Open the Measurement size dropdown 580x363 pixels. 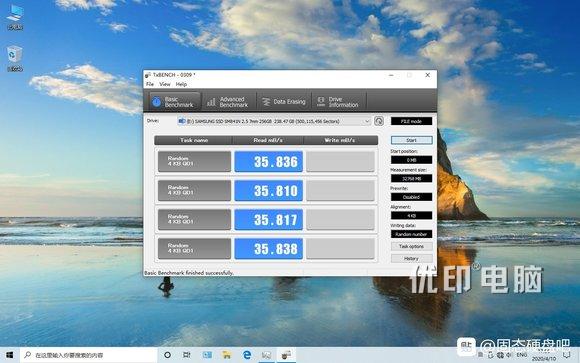pyautogui.click(x=411, y=178)
